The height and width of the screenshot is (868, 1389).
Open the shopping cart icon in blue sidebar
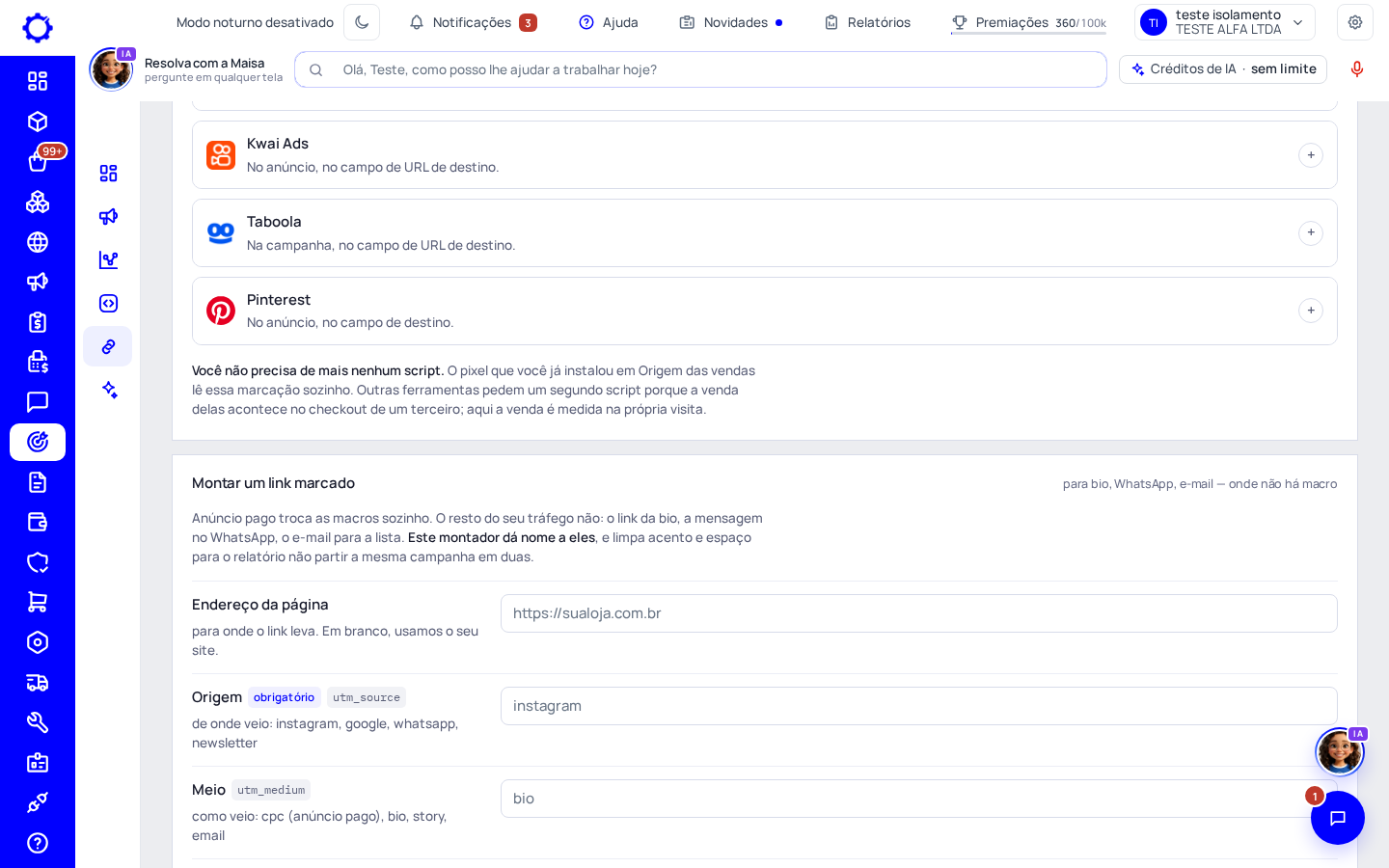tap(38, 602)
